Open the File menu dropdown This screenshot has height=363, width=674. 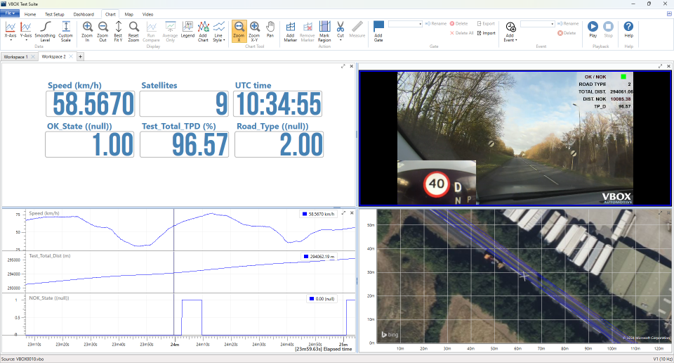(x=9, y=14)
